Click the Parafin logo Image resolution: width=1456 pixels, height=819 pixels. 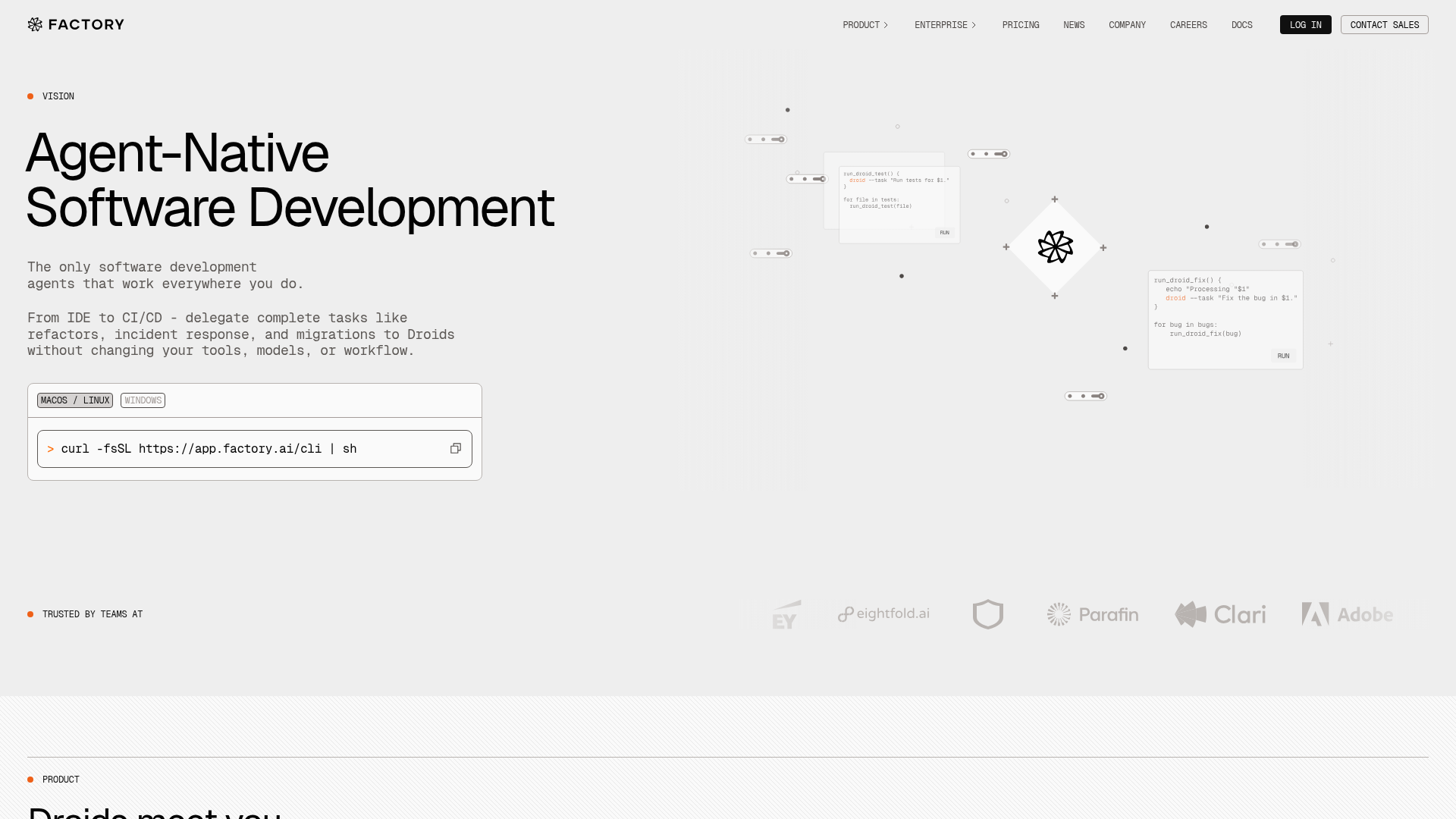click(1093, 614)
